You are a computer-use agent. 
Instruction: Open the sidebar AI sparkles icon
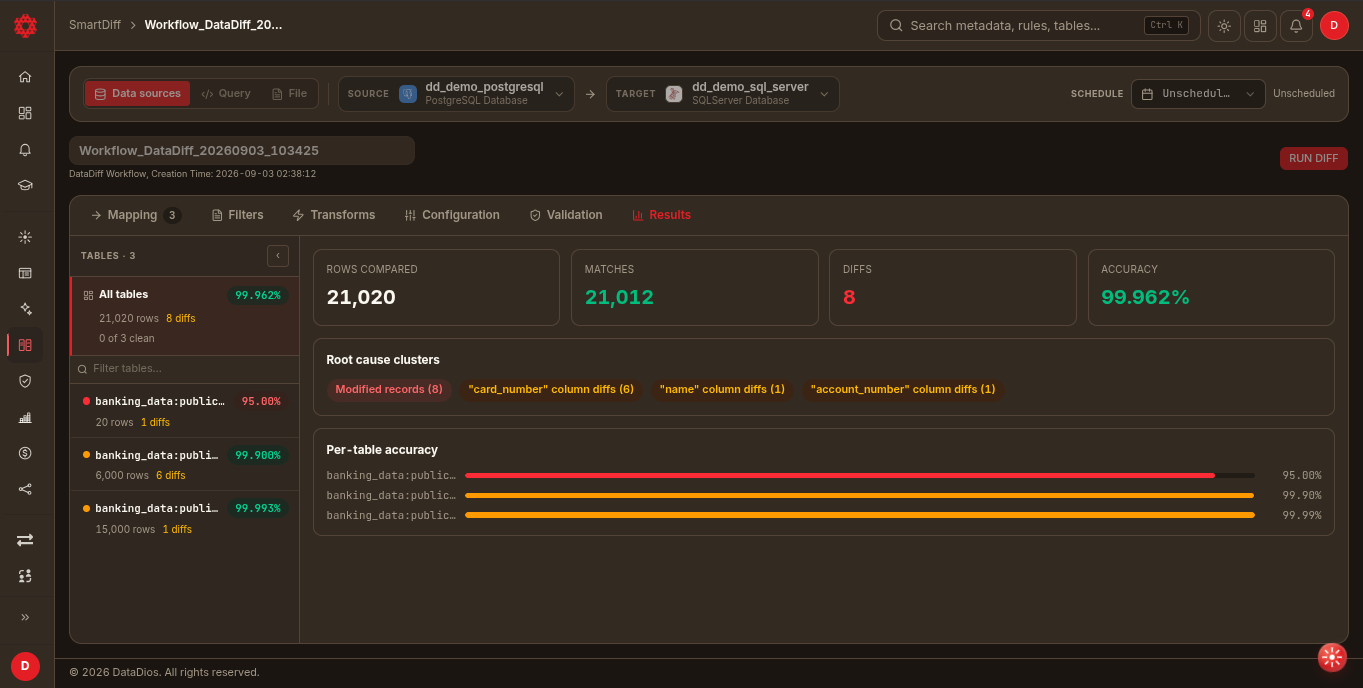(25, 309)
